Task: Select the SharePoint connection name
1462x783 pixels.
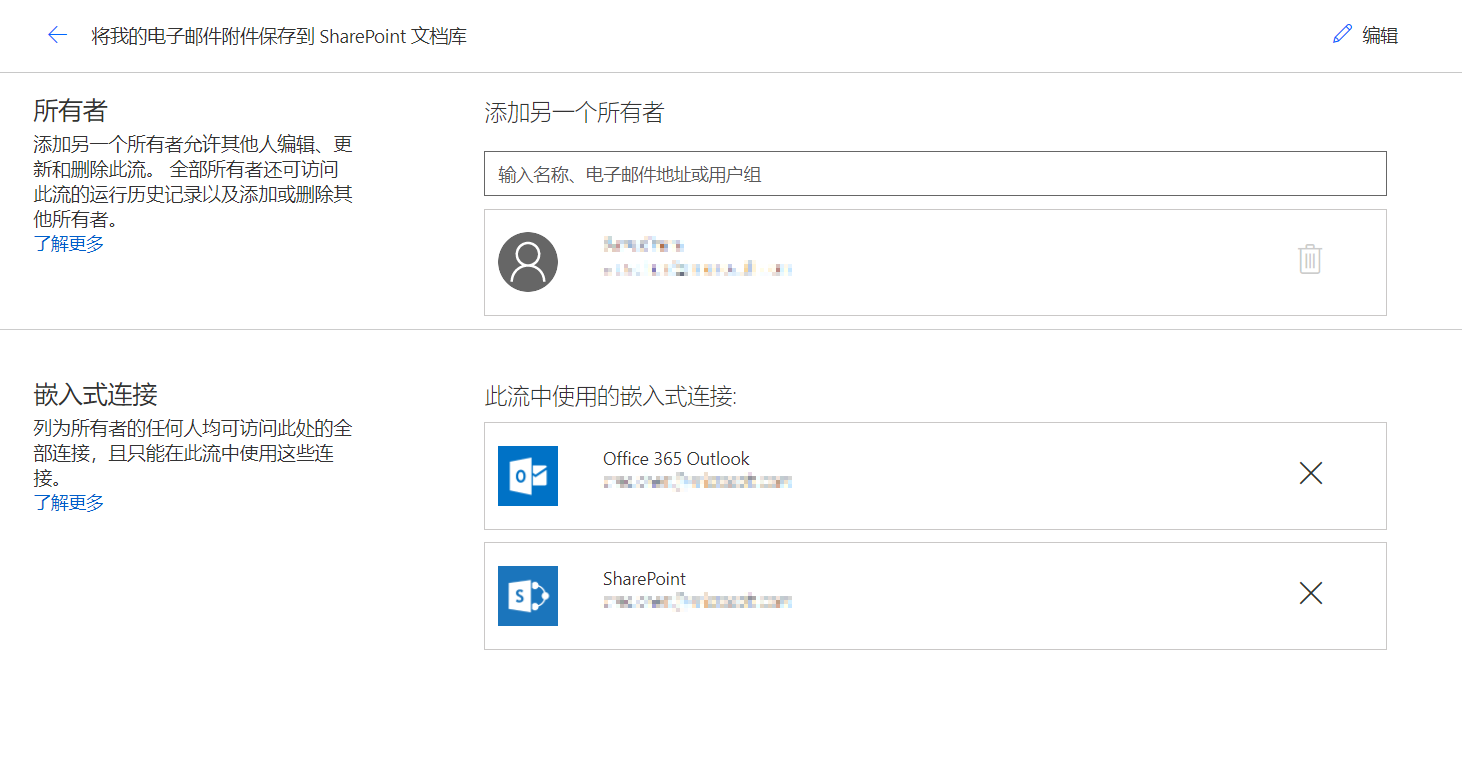Action: 644,579
